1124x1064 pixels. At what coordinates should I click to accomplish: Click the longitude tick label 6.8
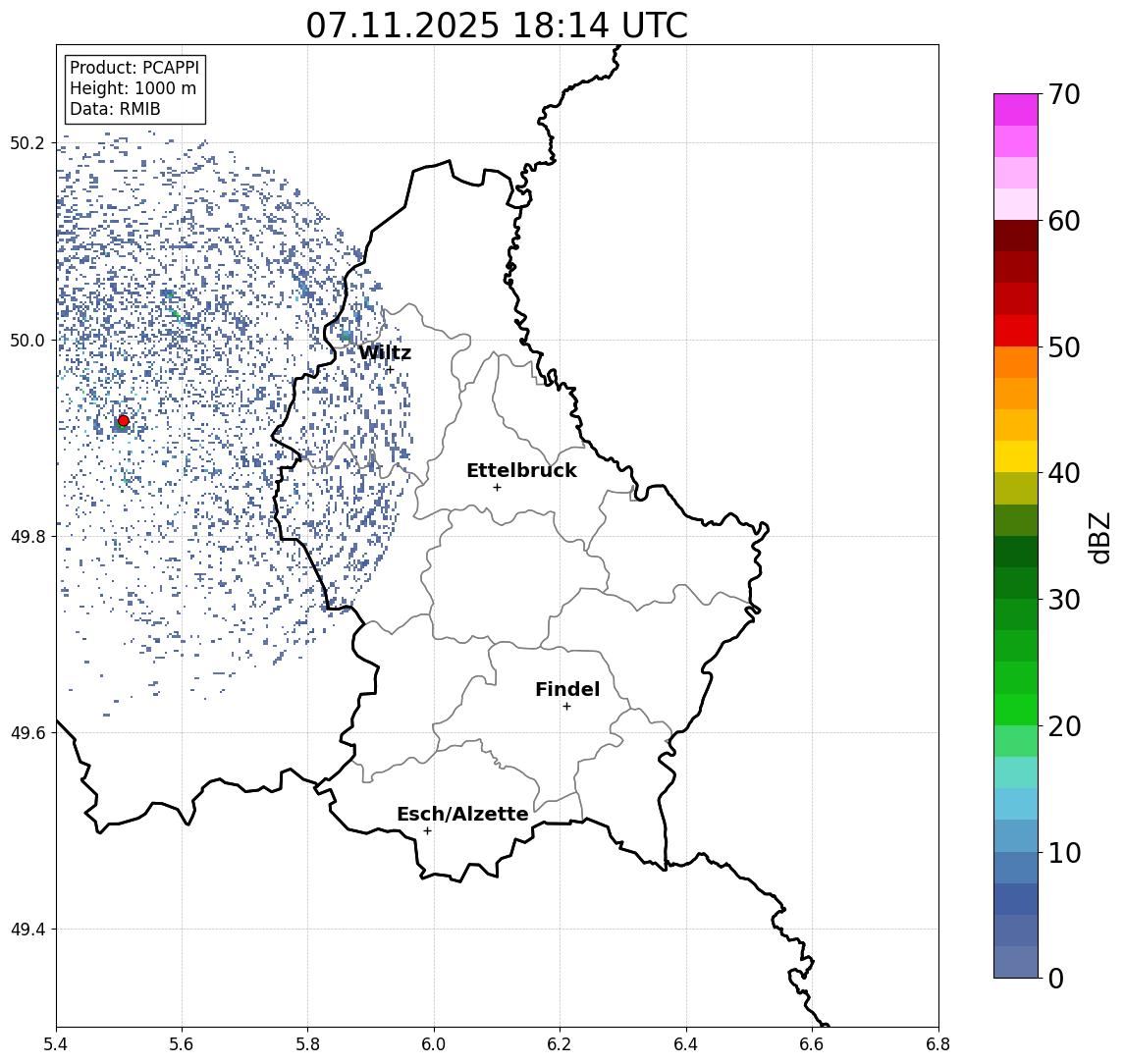(938, 1044)
